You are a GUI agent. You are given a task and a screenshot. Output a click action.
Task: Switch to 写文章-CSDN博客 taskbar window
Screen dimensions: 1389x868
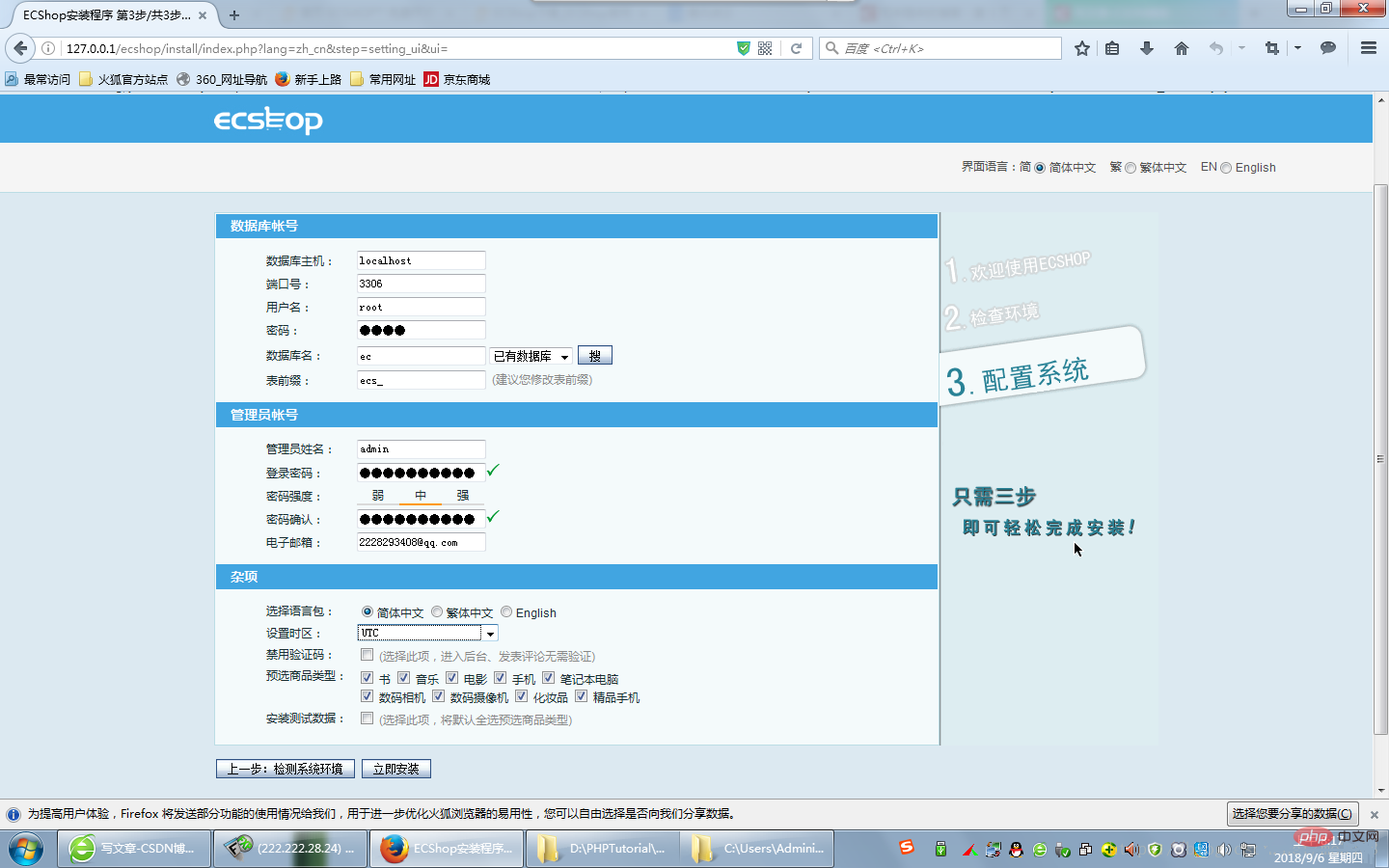134,849
